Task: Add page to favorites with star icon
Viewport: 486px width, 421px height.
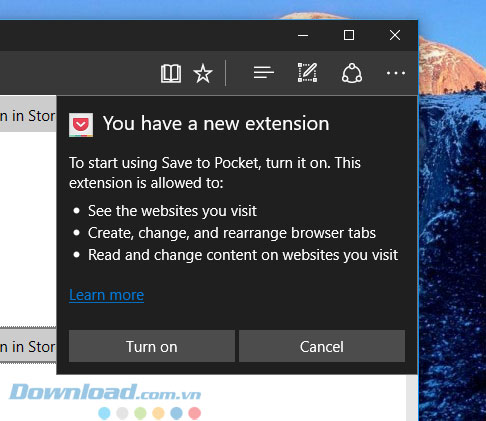Action: 203,73
